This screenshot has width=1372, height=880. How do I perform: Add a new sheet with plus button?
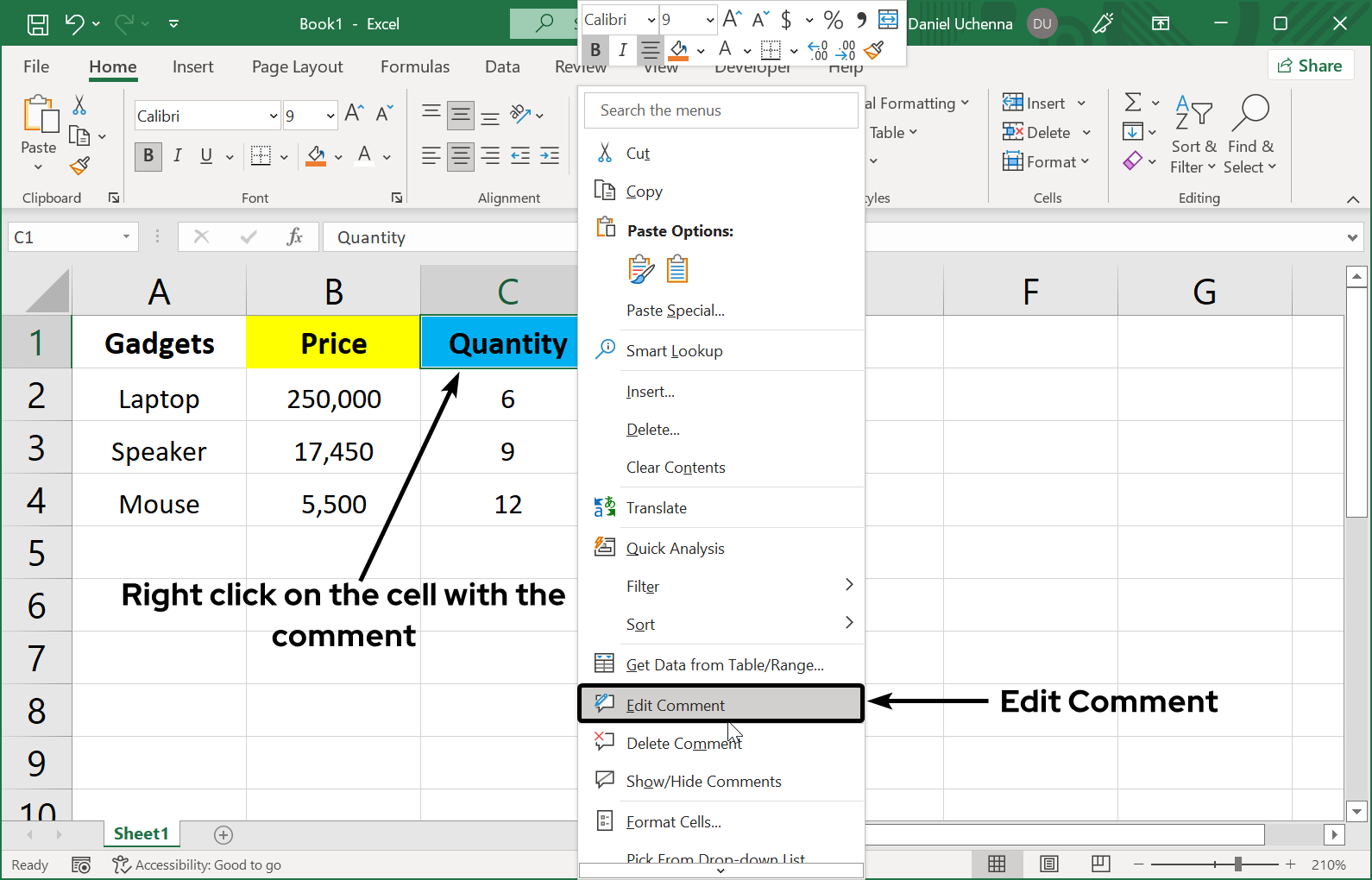(x=223, y=834)
